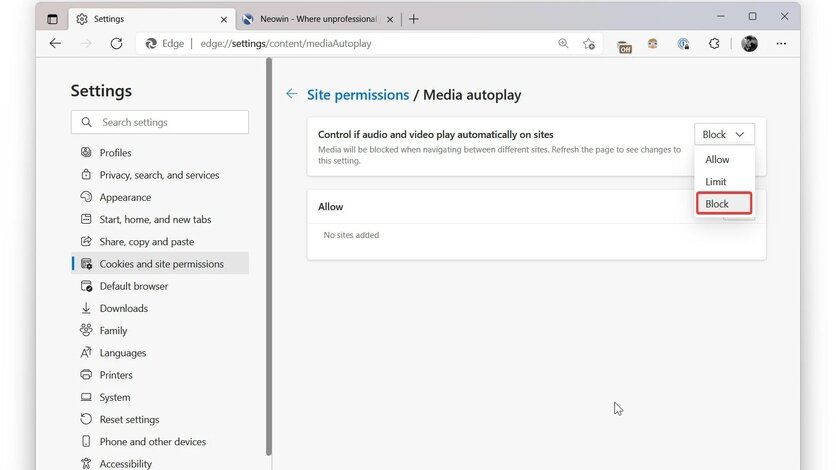Open Privacy, search, and services
The height and width of the screenshot is (470, 836).
coord(160,175)
